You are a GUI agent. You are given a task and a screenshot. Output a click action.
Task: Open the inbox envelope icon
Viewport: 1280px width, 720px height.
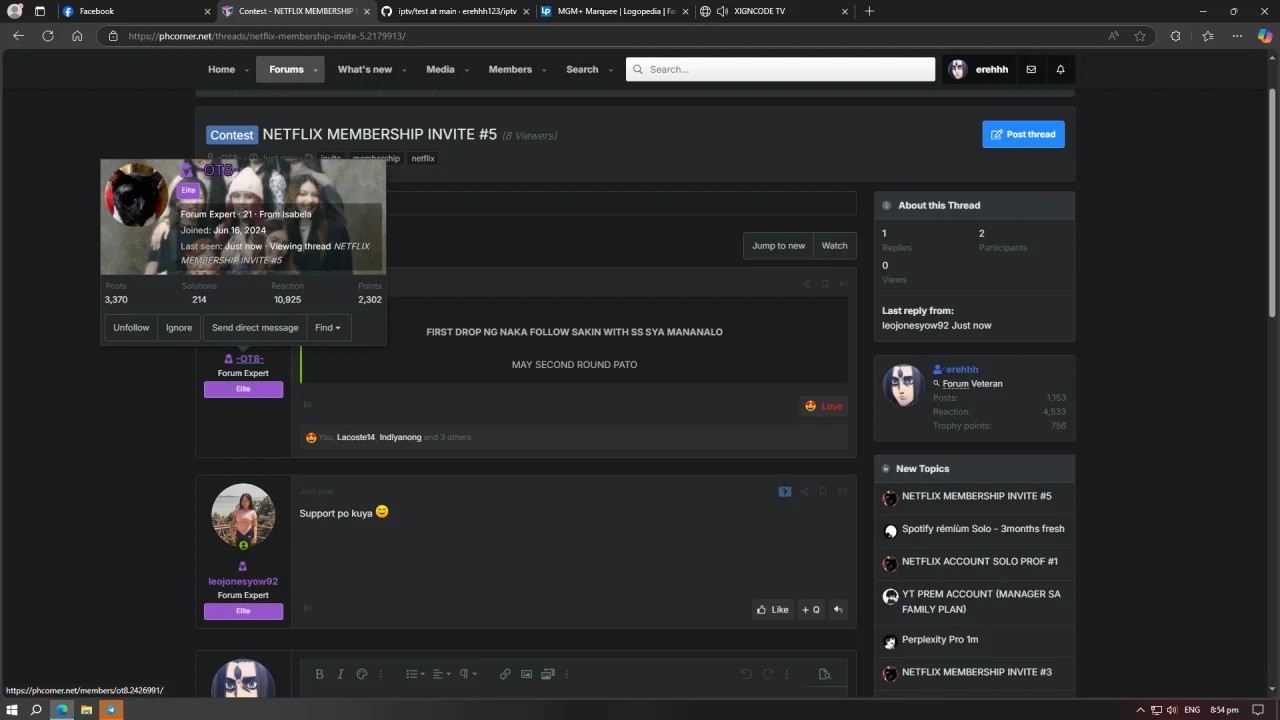[x=1031, y=69]
